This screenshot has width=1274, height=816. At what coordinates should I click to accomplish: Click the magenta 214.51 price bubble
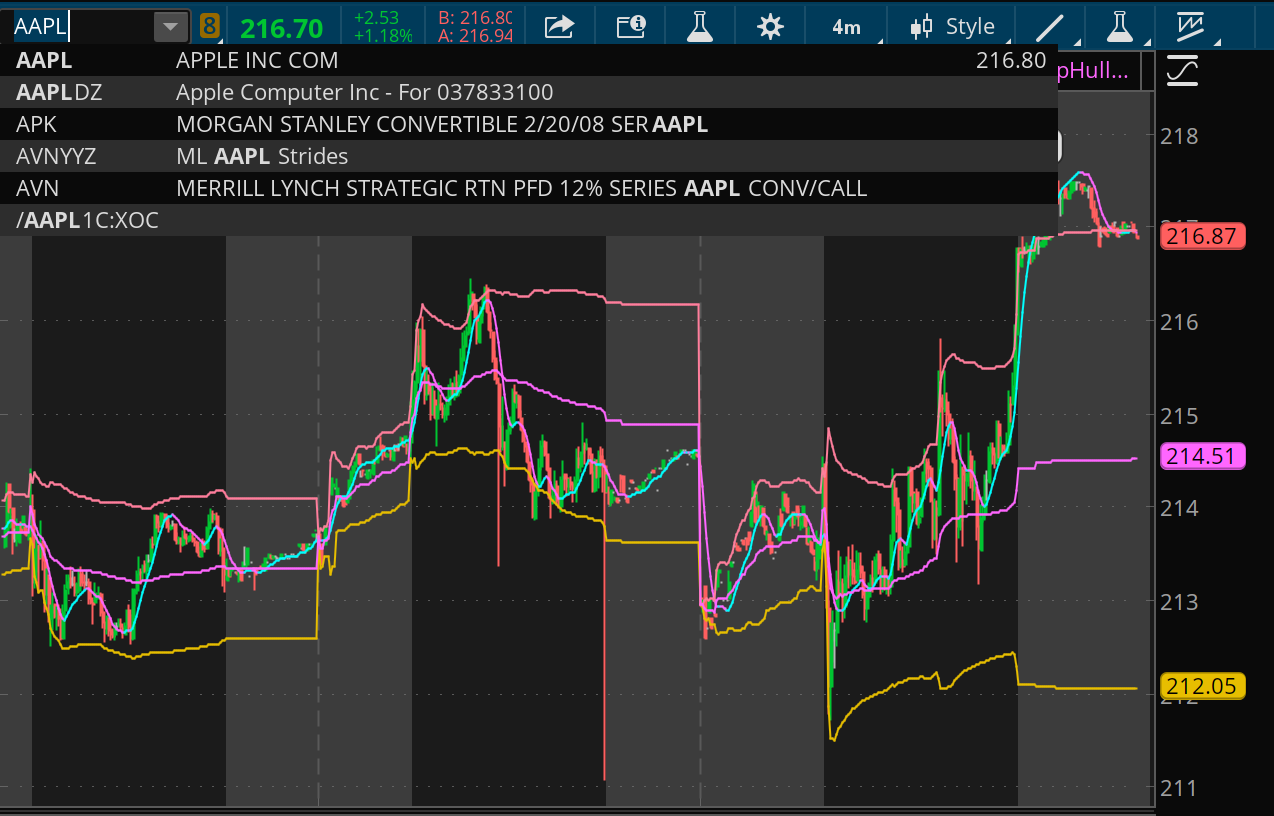coord(1202,457)
